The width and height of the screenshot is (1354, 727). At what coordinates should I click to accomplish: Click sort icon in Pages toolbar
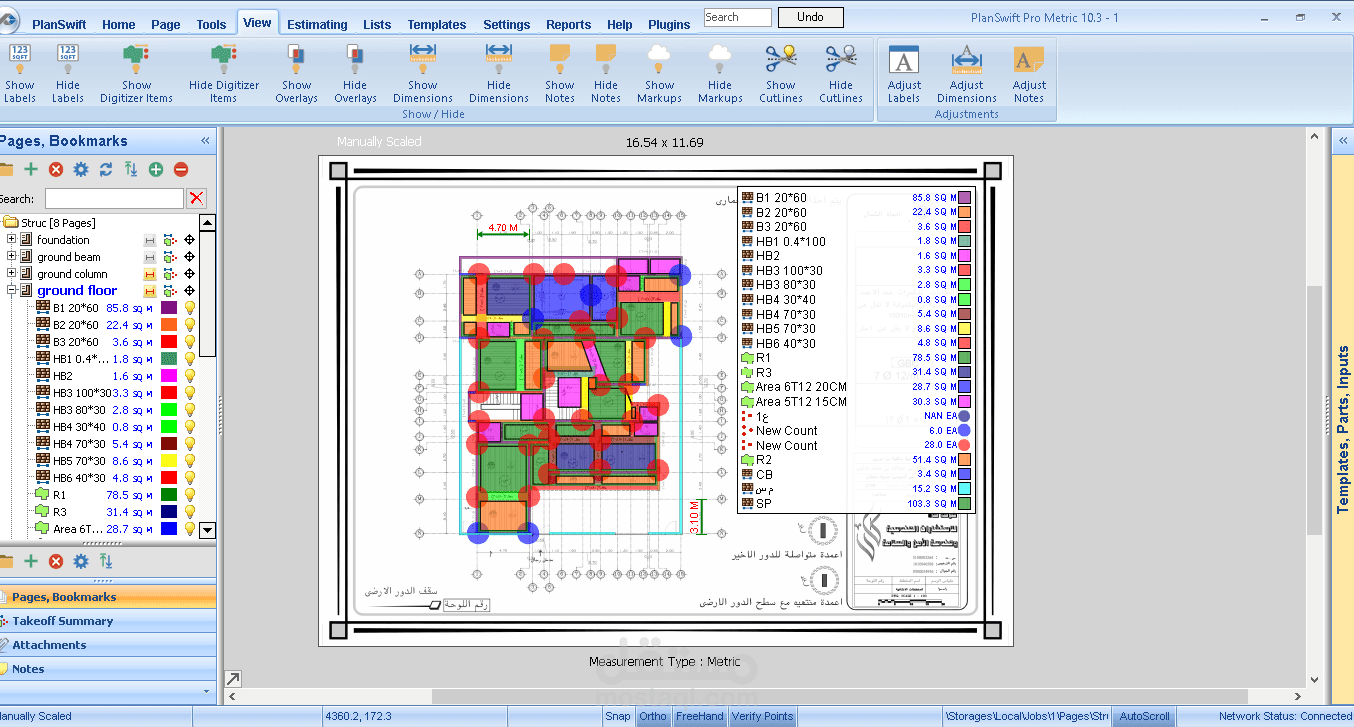[131, 170]
